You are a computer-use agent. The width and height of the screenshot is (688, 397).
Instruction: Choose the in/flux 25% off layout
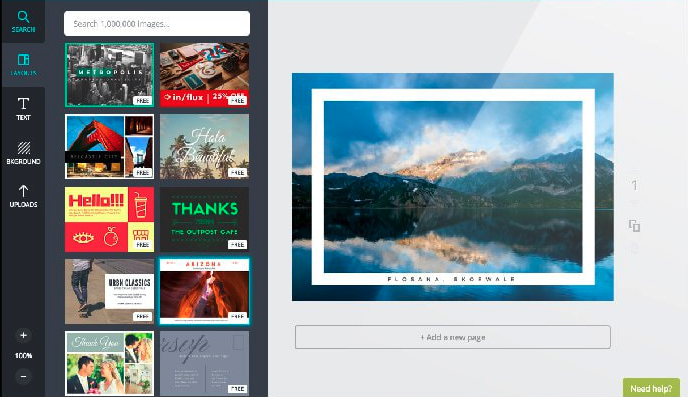tap(204, 75)
